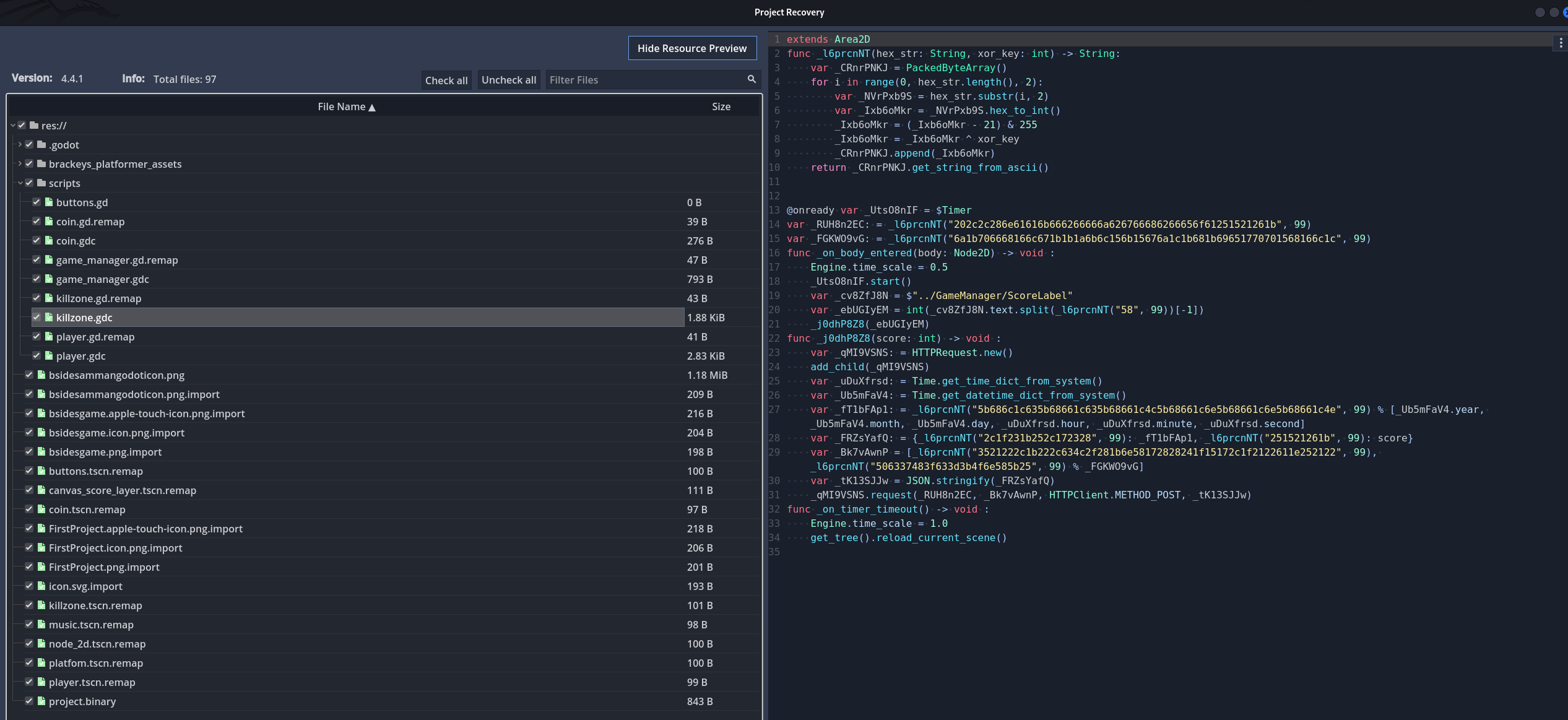Uncheck the .godot folder checkbox
Screen dimensions: 1568x720
[29, 144]
